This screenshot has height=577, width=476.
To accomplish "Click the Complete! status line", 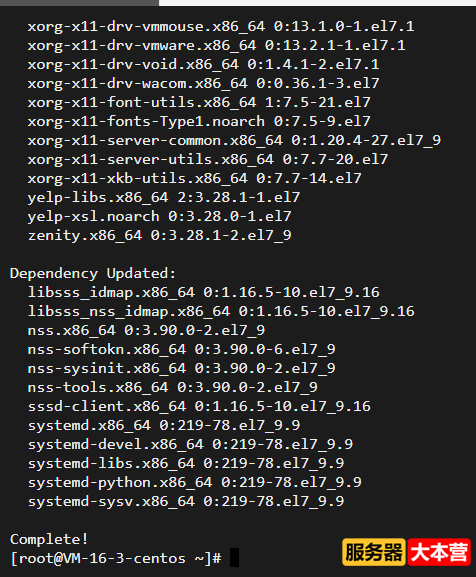I will point(49,539).
